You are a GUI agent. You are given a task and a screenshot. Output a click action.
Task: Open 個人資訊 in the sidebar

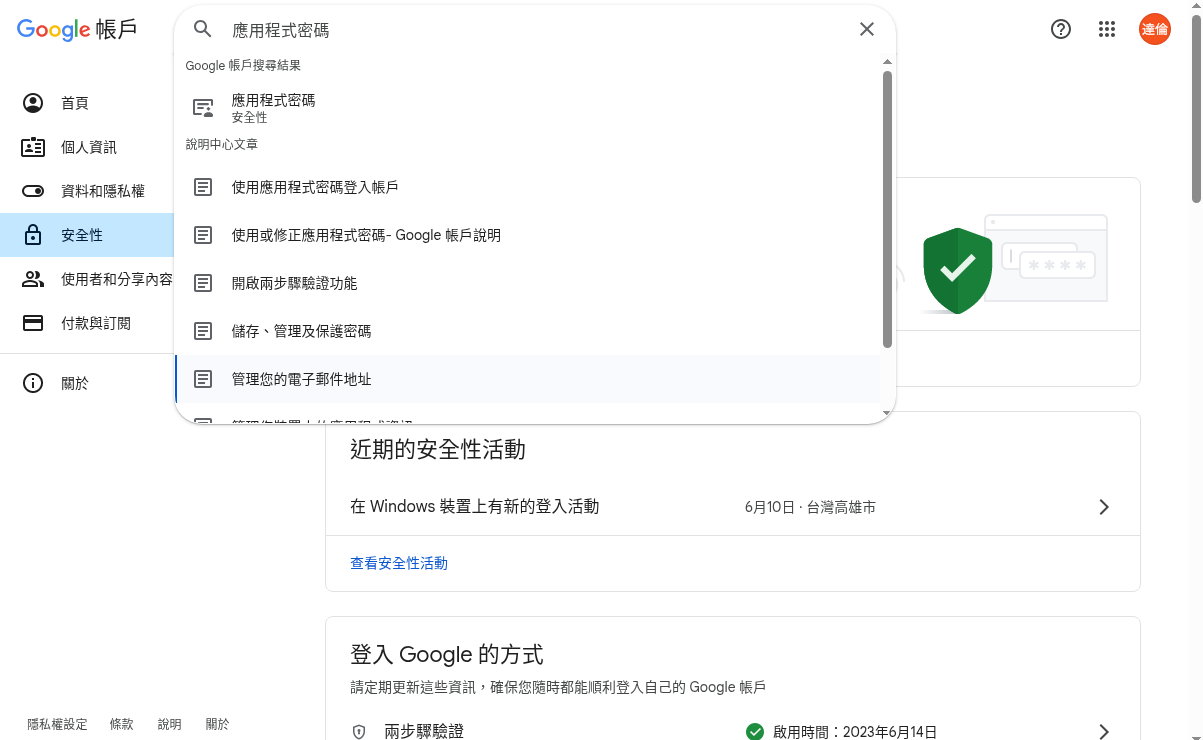87,147
